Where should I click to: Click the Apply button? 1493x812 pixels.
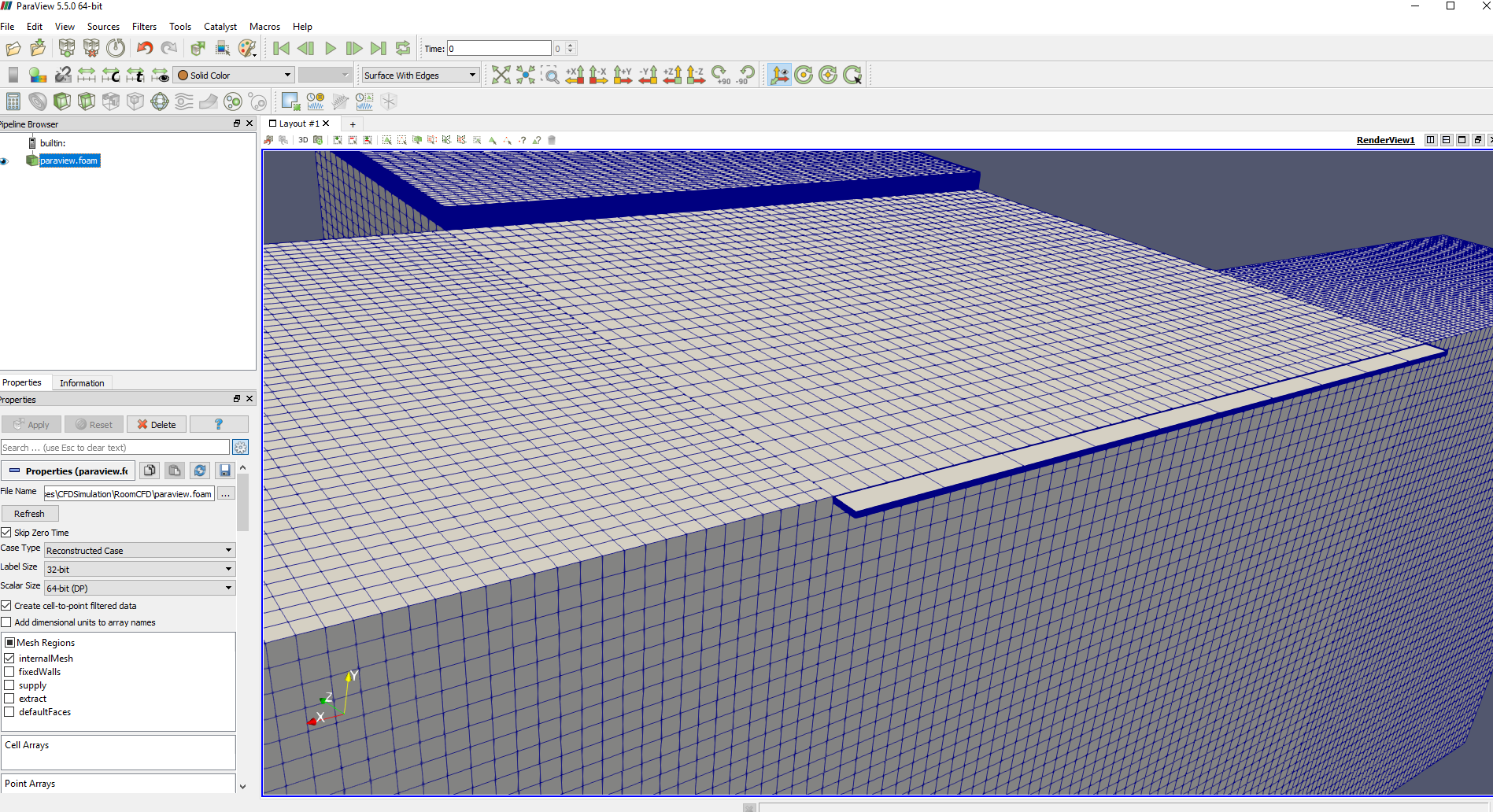pos(31,425)
